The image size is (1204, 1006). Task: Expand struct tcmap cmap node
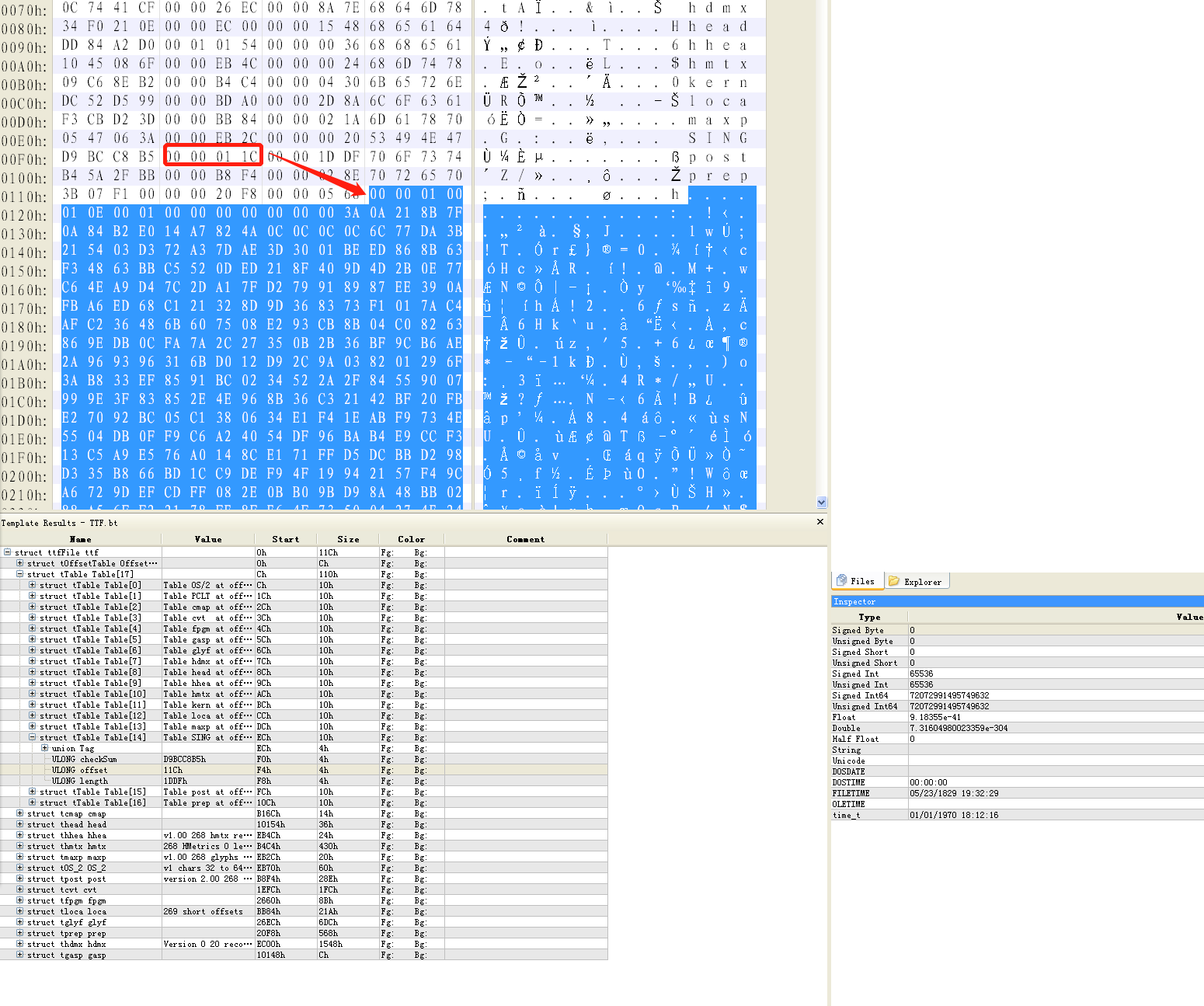coord(19,813)
